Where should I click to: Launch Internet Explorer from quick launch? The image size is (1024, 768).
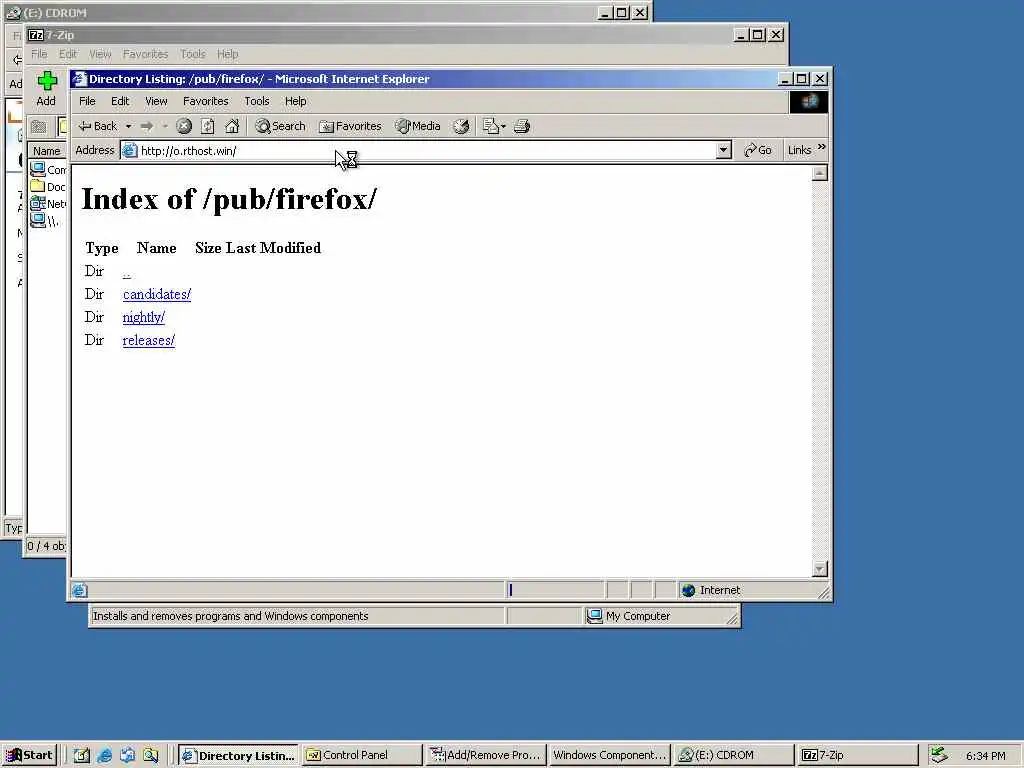click(x=104, y=756)
